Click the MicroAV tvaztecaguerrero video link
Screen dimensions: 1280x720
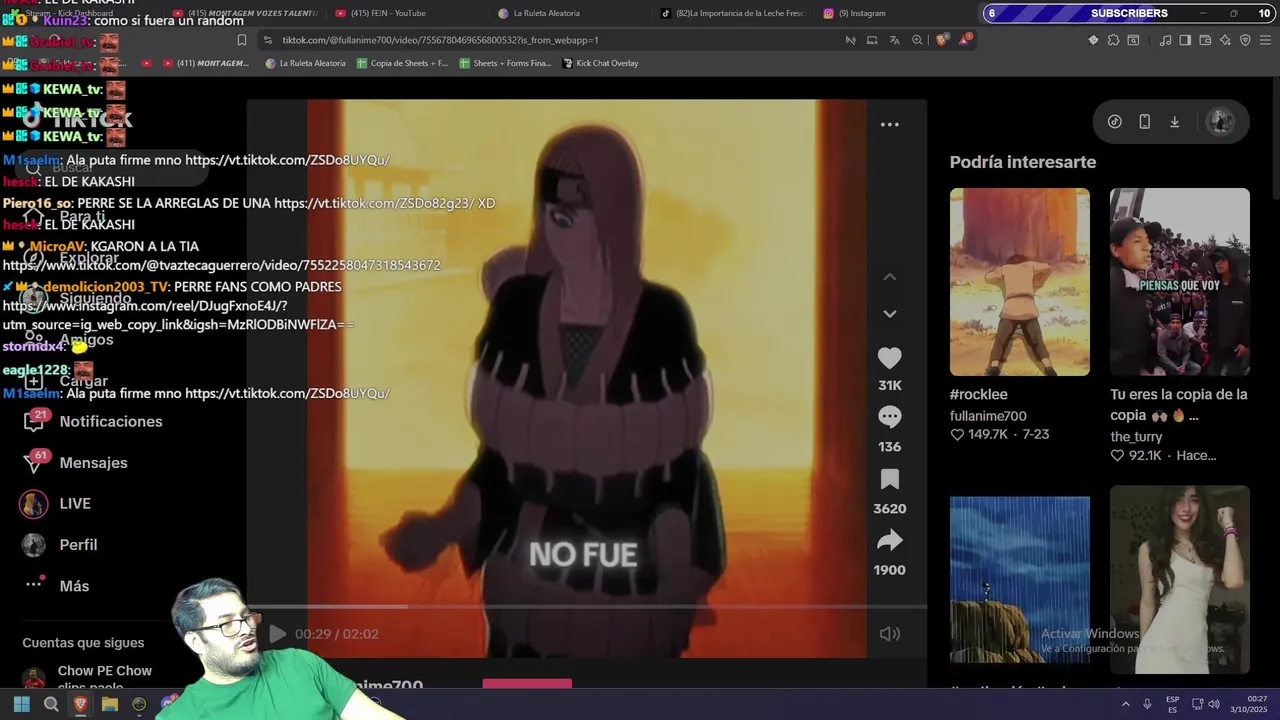tap(221, 265)
